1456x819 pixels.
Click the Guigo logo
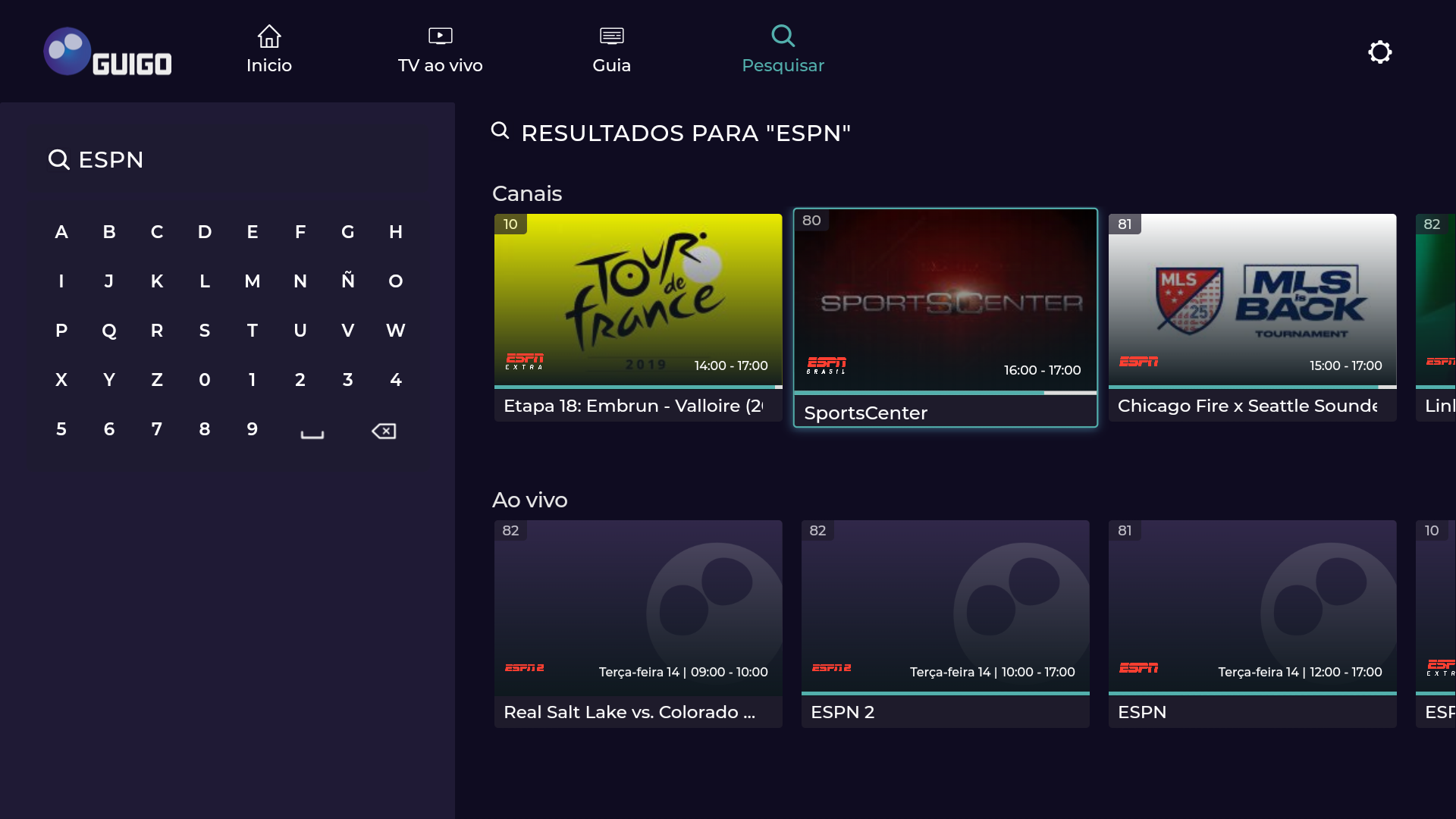pos(107,52)
